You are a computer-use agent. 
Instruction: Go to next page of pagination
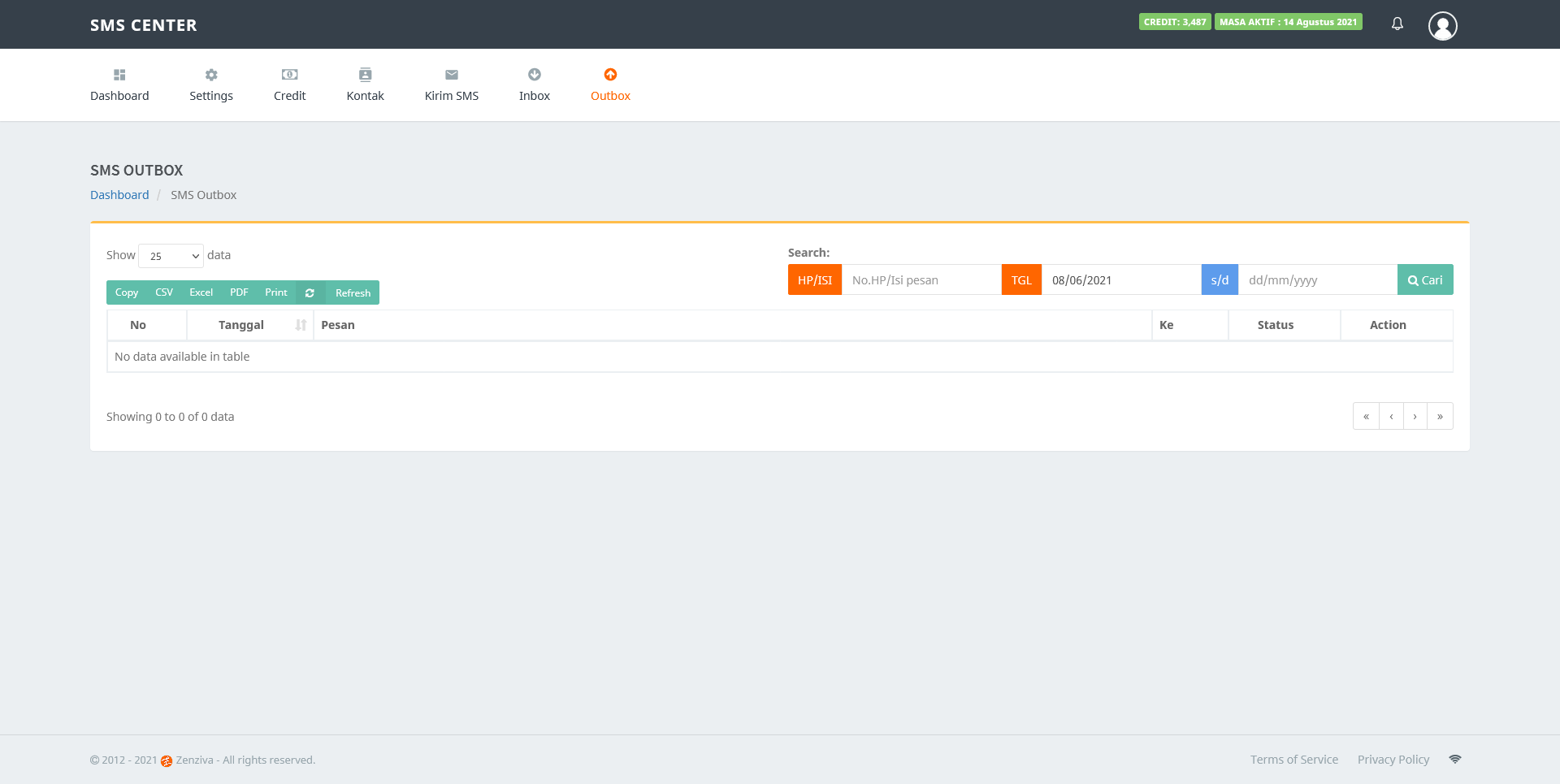coord(1415,416)
